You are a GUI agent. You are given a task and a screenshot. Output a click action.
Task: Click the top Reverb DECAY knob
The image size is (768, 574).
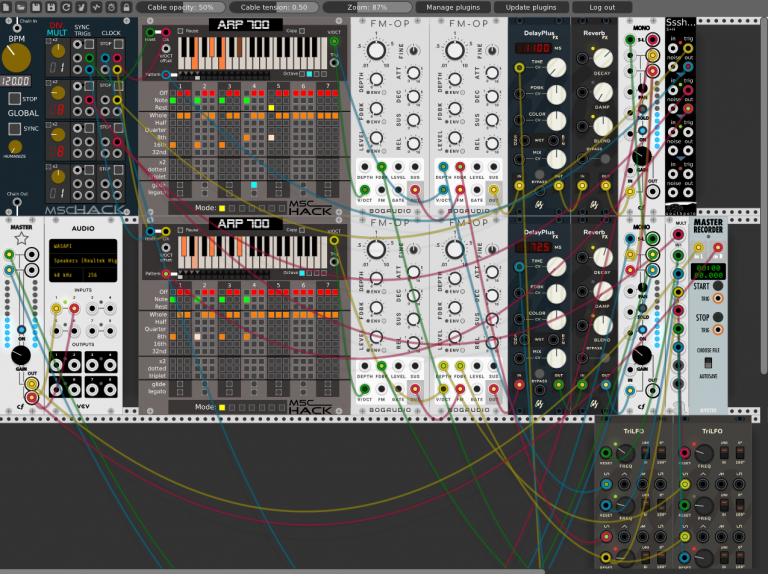click(x=603, y=58)
